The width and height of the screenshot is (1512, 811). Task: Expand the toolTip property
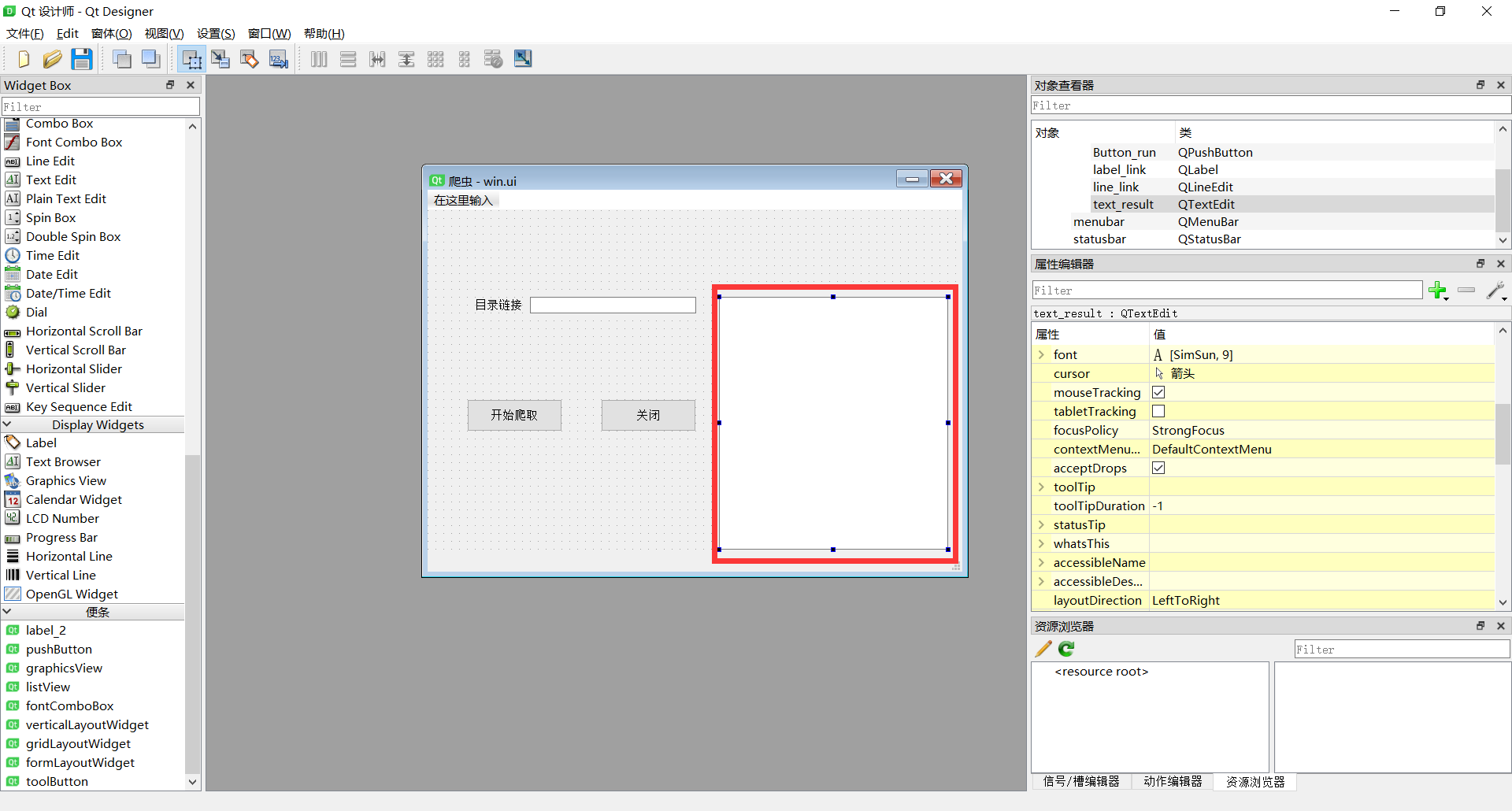(1041, 487)
